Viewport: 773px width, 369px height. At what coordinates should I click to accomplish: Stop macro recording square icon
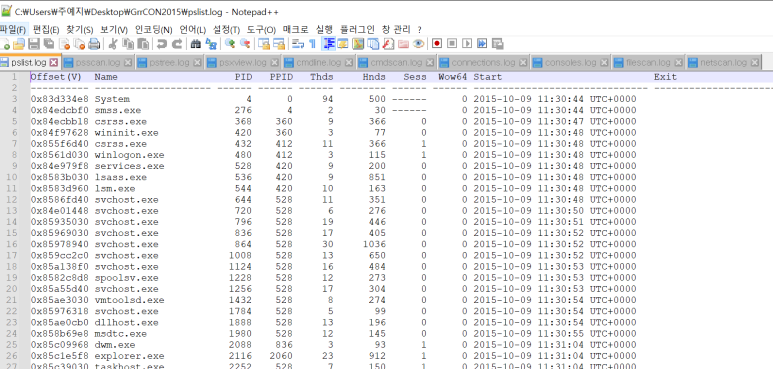click(452, 44)
